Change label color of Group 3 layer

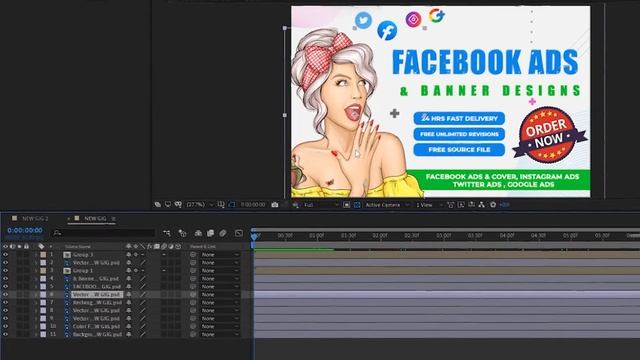tap(43, 255)
